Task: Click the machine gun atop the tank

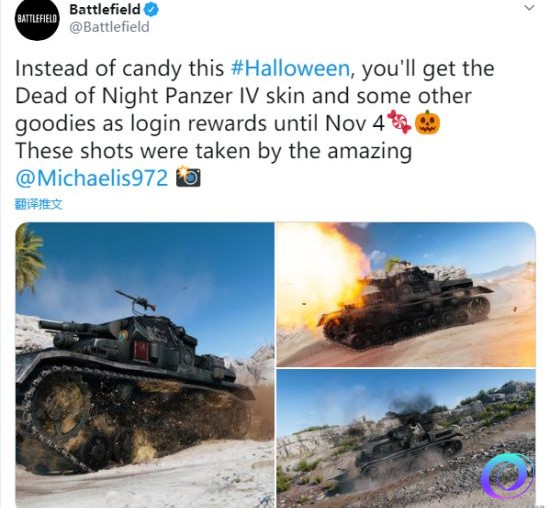Action: tap(136, 300)
